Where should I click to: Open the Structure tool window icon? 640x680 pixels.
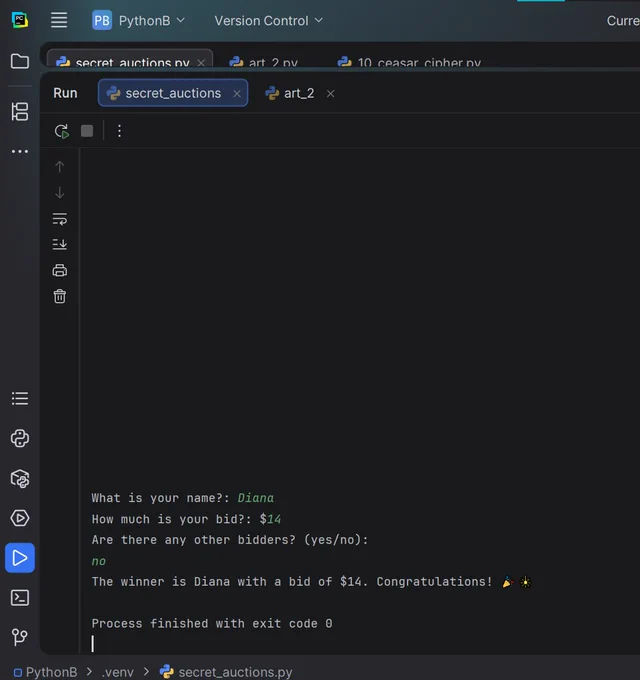click(x=20, y=112)
